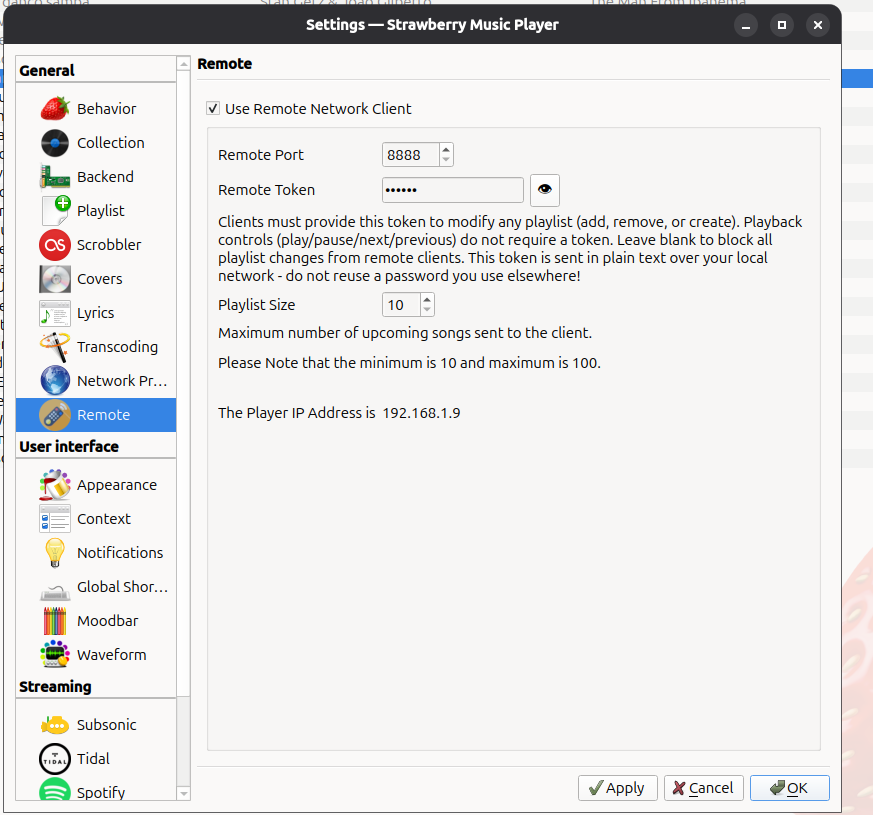Select the Waveform icon
This screenshot has width=873, height=815.
pyautogui.click(x=55, y=655)
